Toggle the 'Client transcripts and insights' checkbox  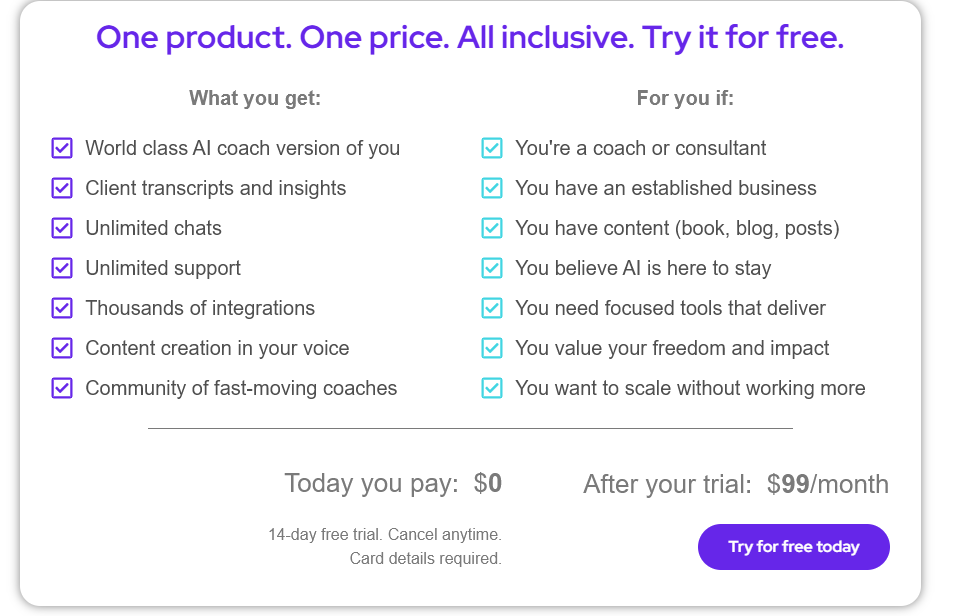[62, 188]
